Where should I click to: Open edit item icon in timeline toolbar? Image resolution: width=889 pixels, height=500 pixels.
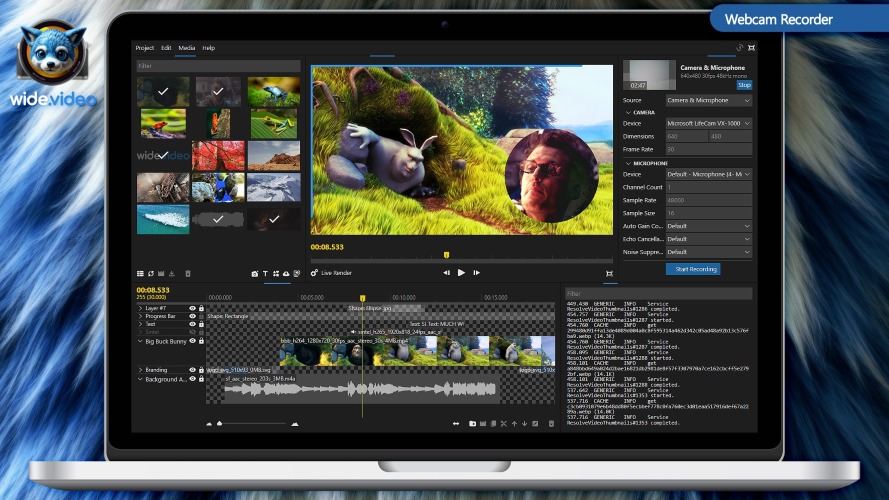[535, 423]
